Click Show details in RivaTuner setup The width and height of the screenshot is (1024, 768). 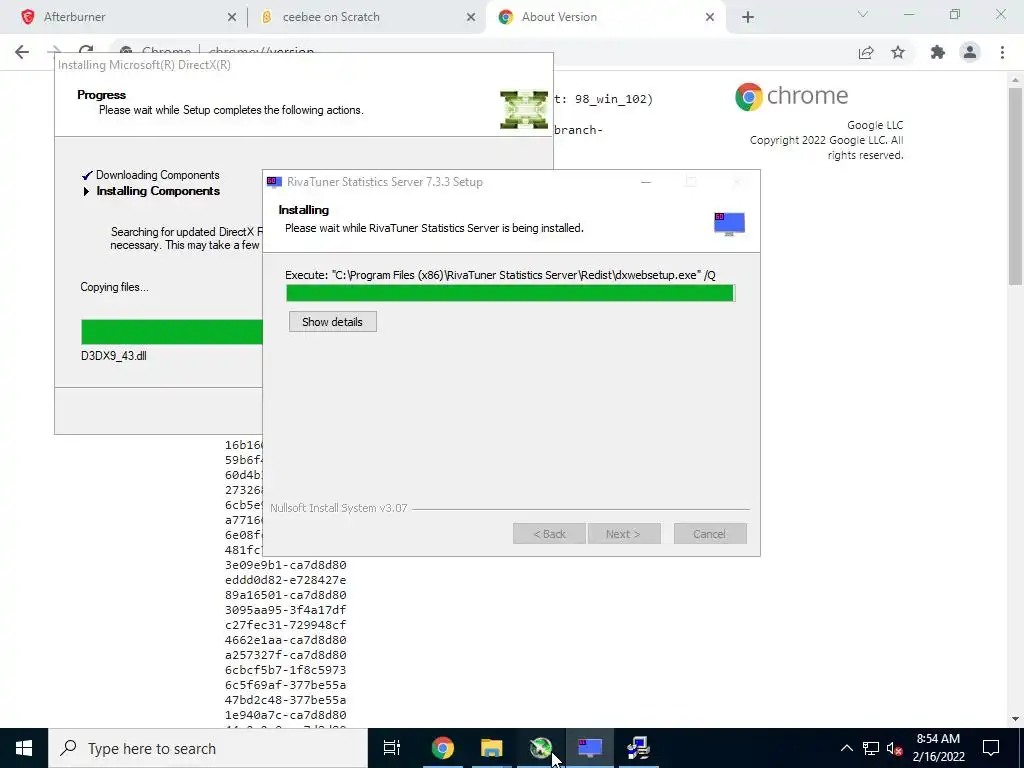(332, 322)
